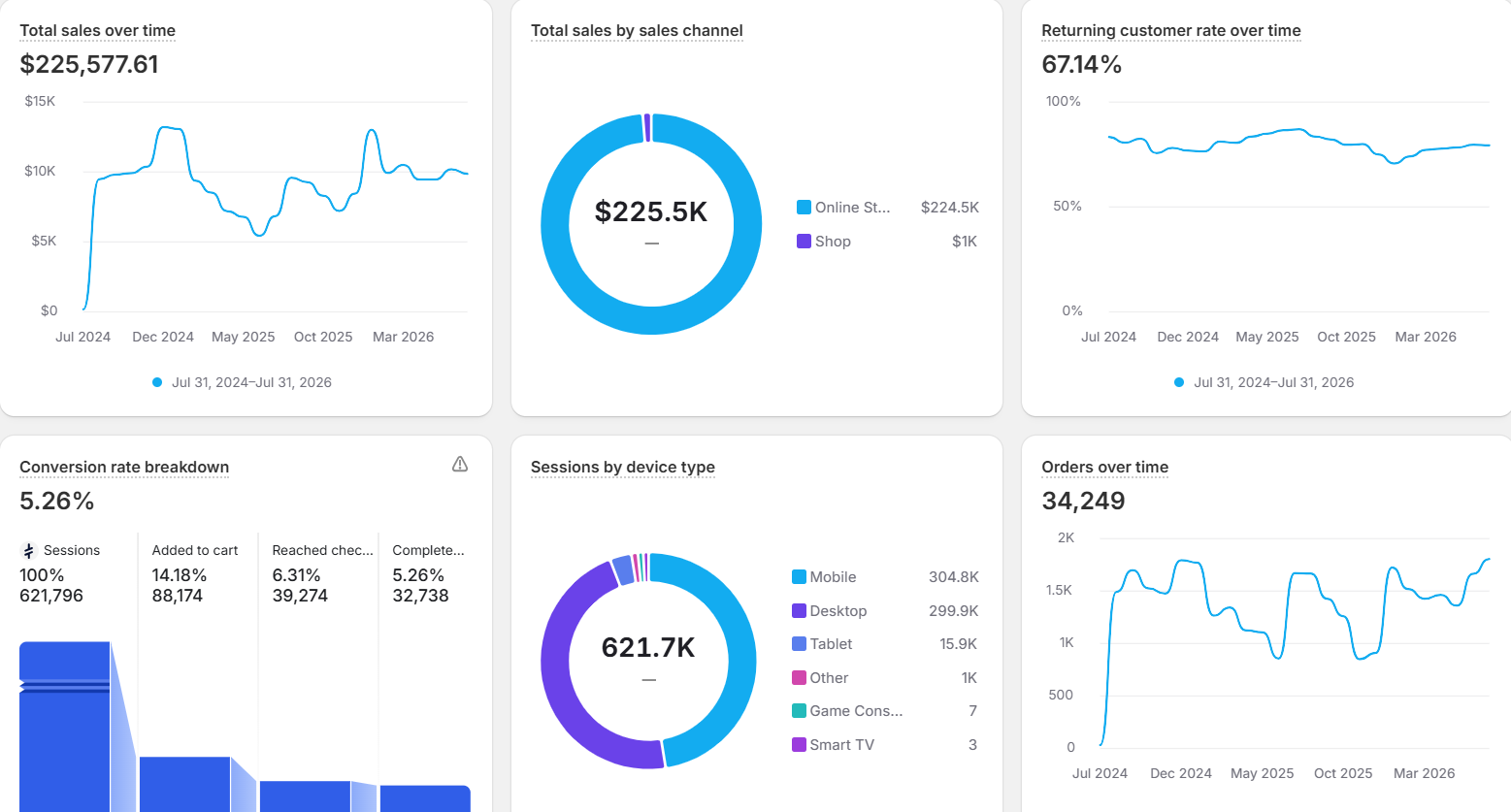The width and height of the screenshot is (1511, 812).
Task: Click the Online Store blue legend swatch
Action: [x=804, y=208]
